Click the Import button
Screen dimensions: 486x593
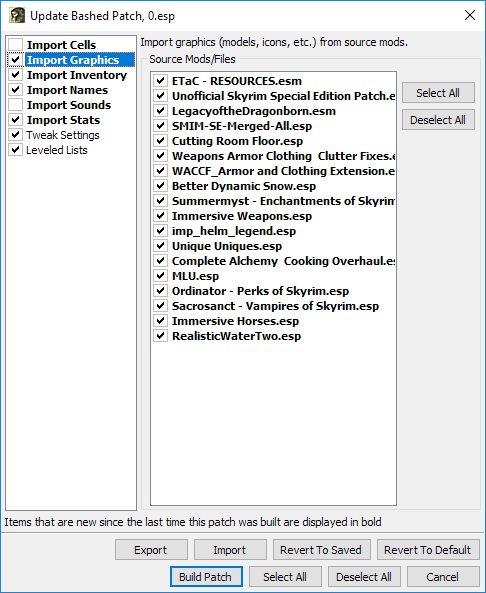pyautogui.click(x=230, y=550)
